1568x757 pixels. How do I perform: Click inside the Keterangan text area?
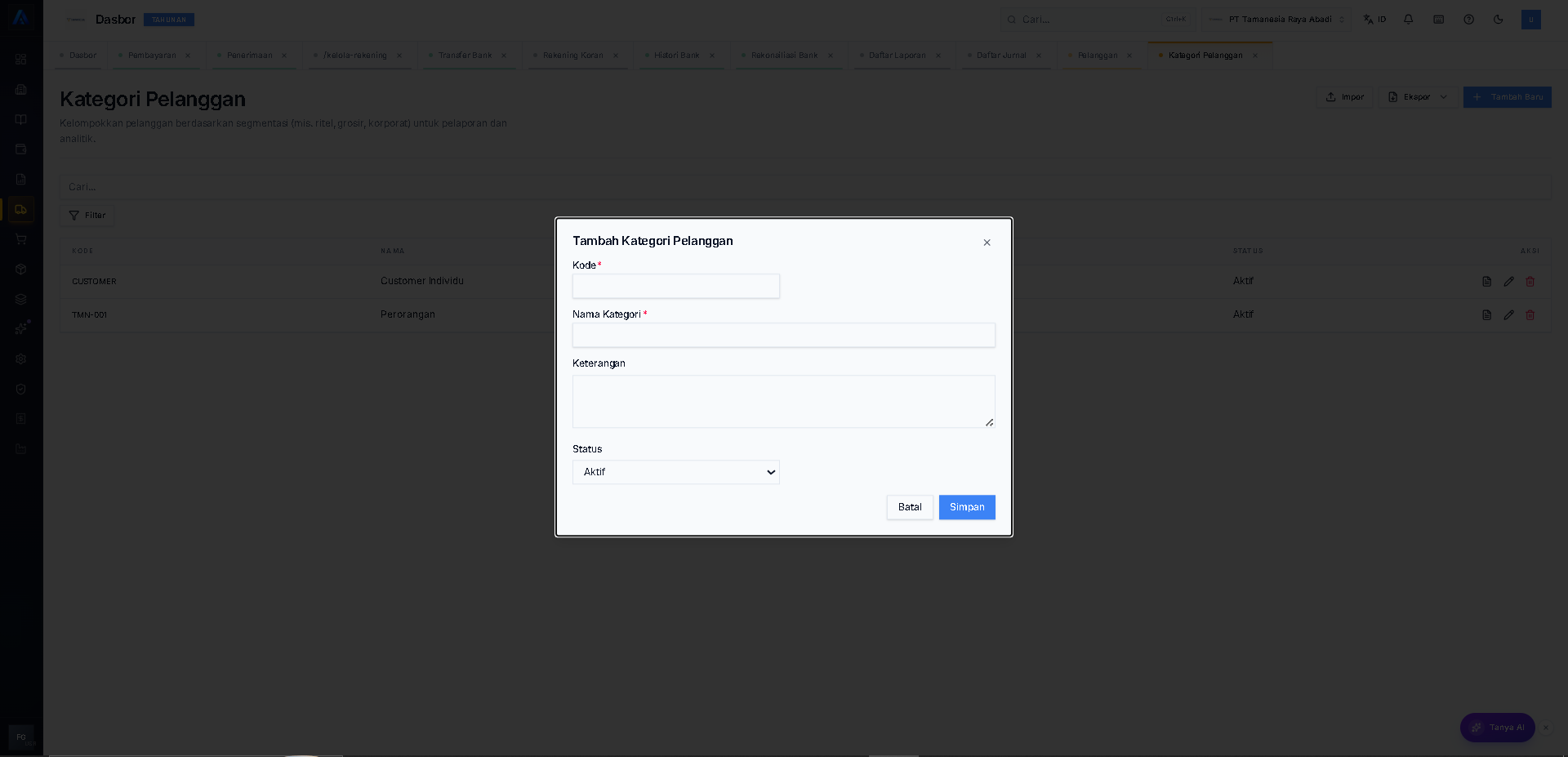point(784,401)
